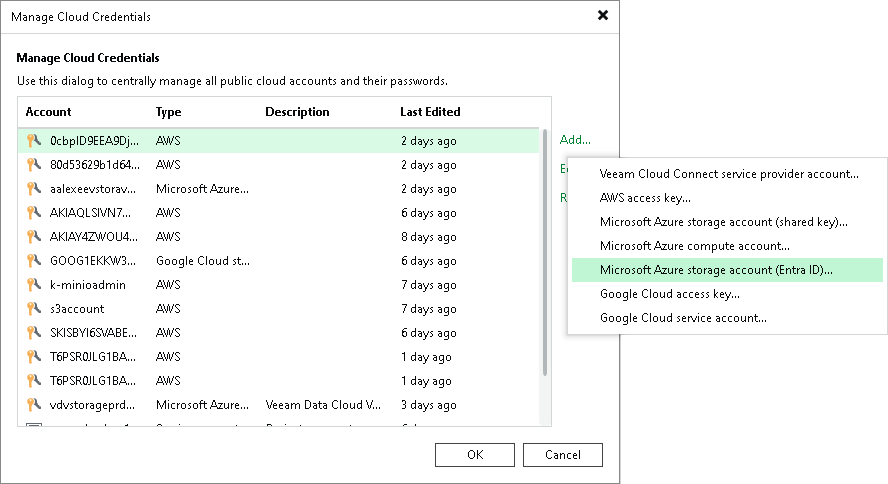Viewport: 888px width, 484px height.
Task: Click the Google Cloud st... type cell
Action: click(203, 261)
